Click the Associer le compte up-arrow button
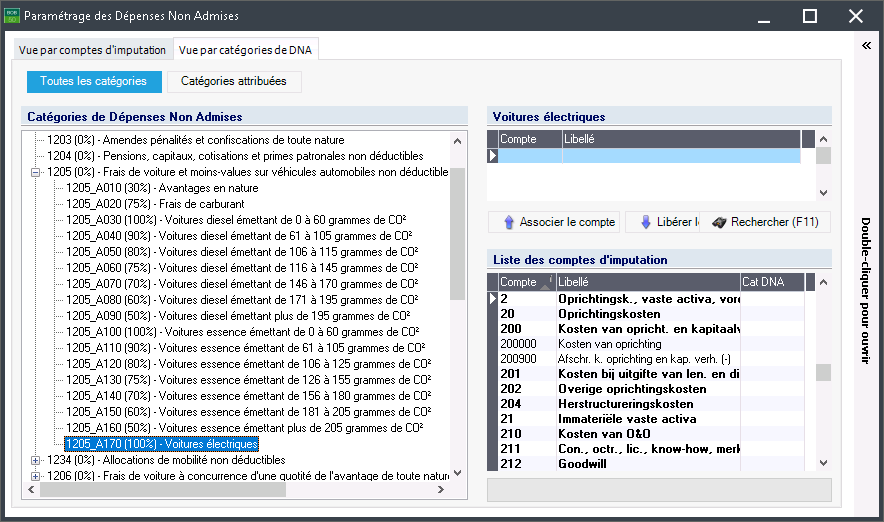Screen dimensions: 884x522 tap(553, 222)
